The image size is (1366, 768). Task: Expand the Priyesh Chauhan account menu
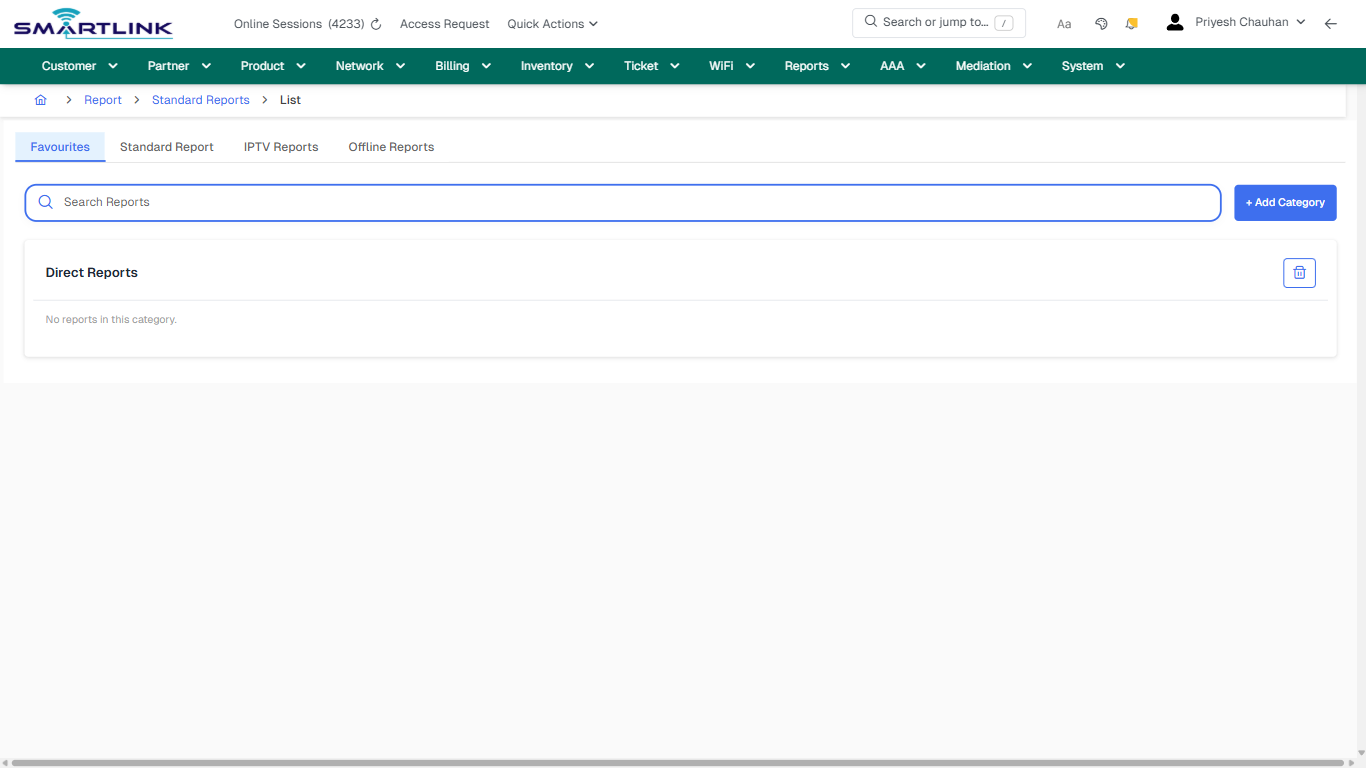click(x=1301, y=21)
